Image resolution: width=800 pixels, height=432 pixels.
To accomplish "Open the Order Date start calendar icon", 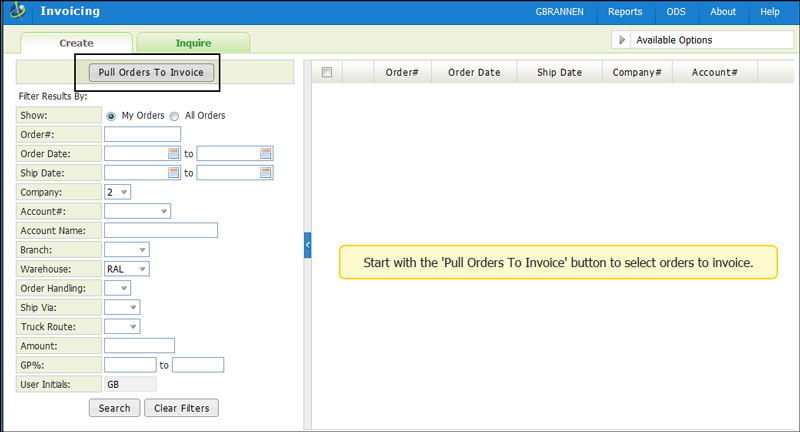I will 173,154.
